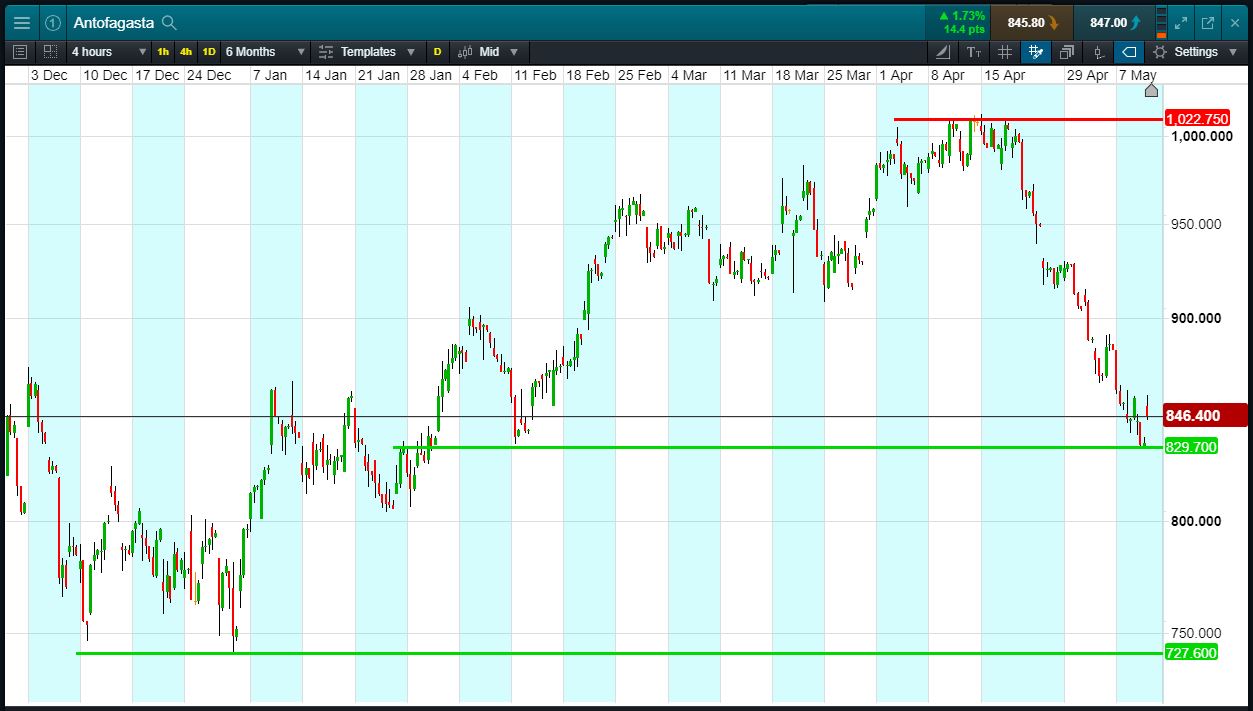The height and width of the screenshot is (711, 1253).
Task: Switch to 4h interval shortcut
Action: click(186, 51)
